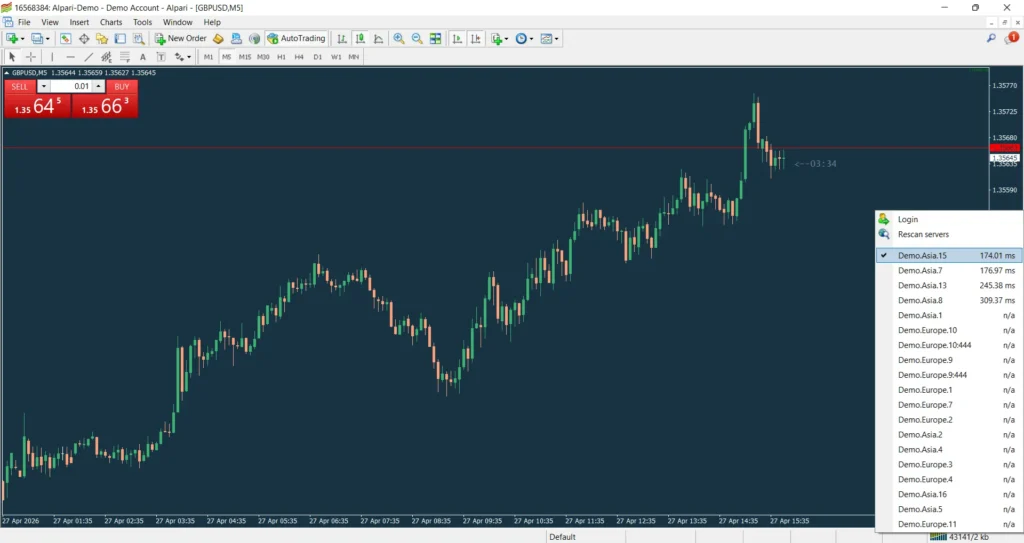
Task: Select the Trendline drawing tool
Action: pyautogui.click(x=89, y=57)
